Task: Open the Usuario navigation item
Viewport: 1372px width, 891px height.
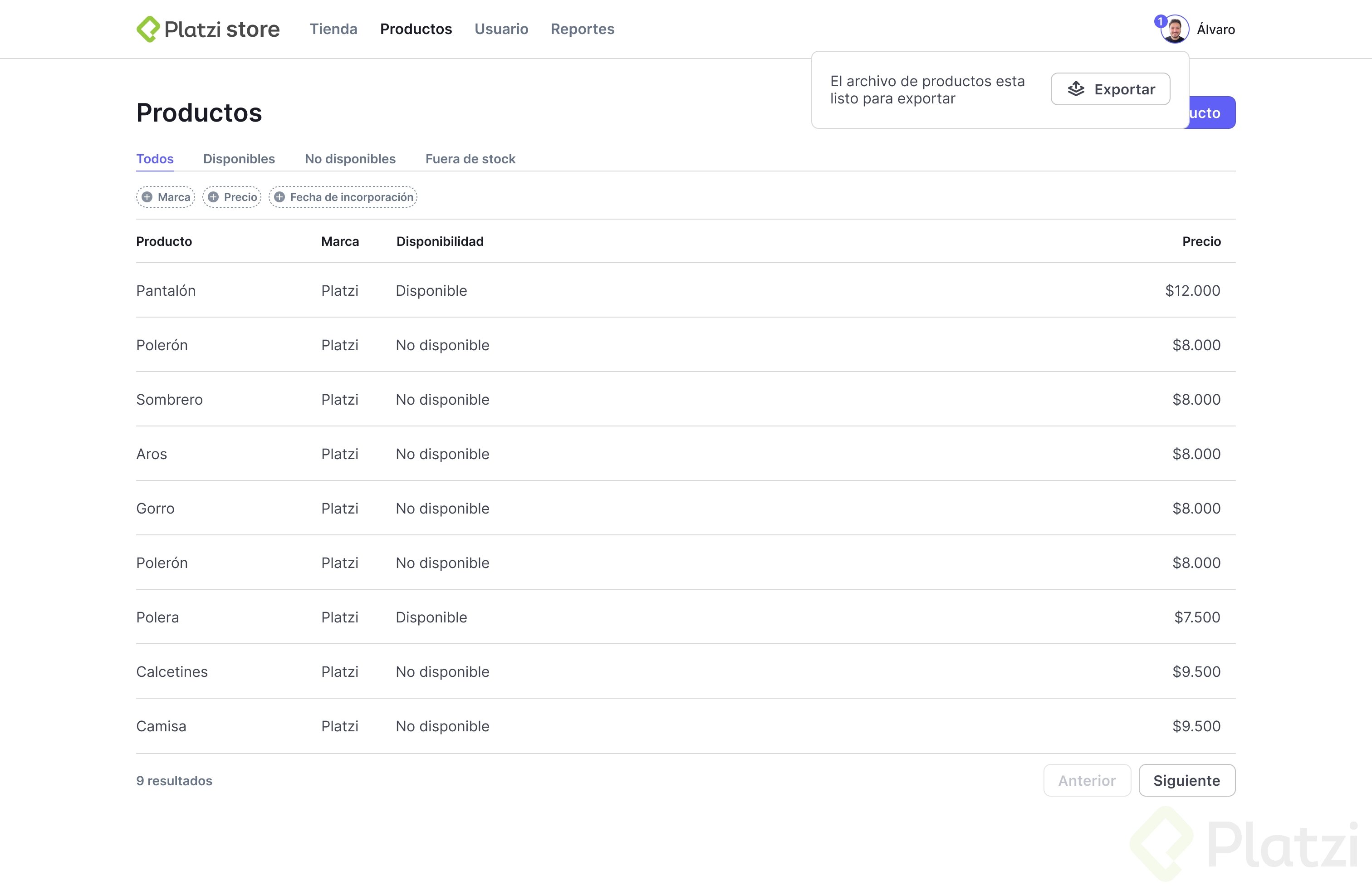Action: click(x=501, y=29)
